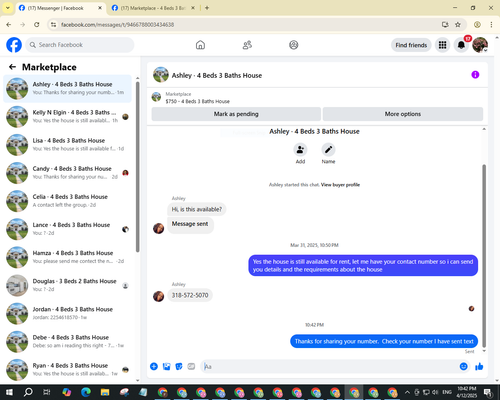The image size is (500, 400).
Task: Open Ryan - 4 Beds 3 Baths conversation
Action: click(x=67, y=369)
